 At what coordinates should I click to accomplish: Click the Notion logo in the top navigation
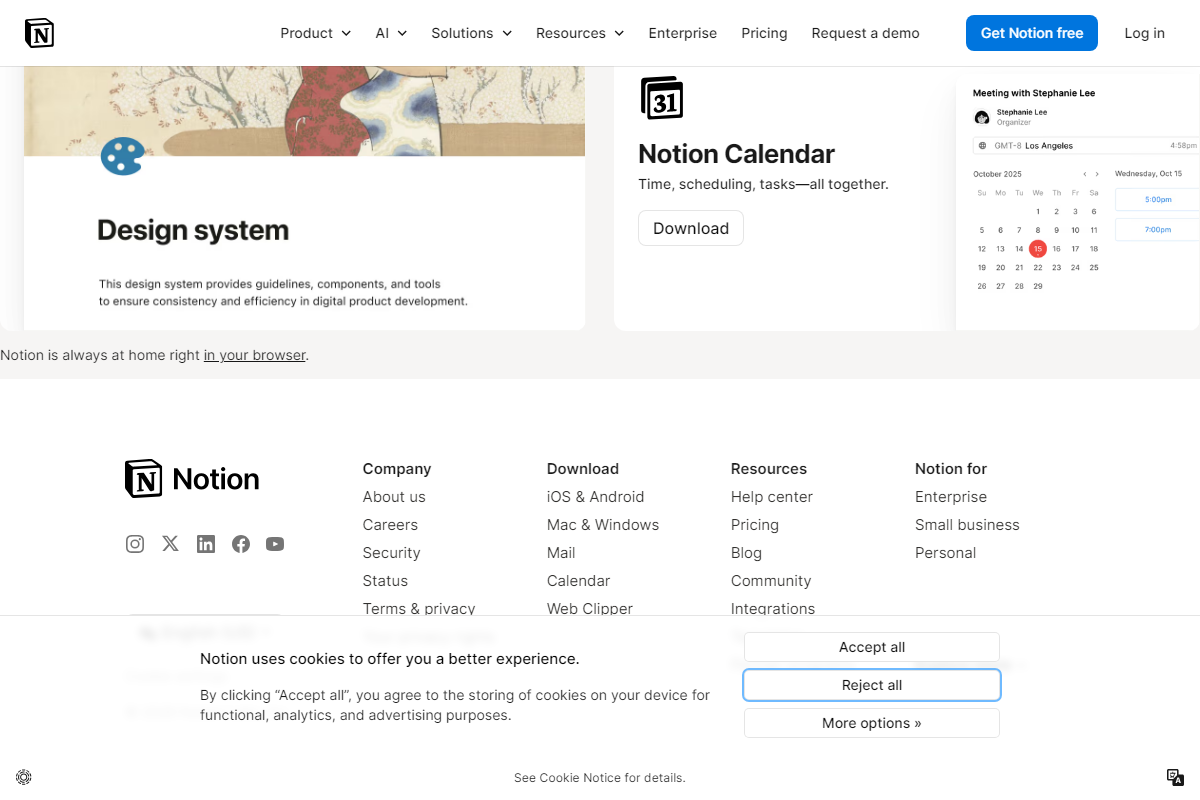coord(39,32)
